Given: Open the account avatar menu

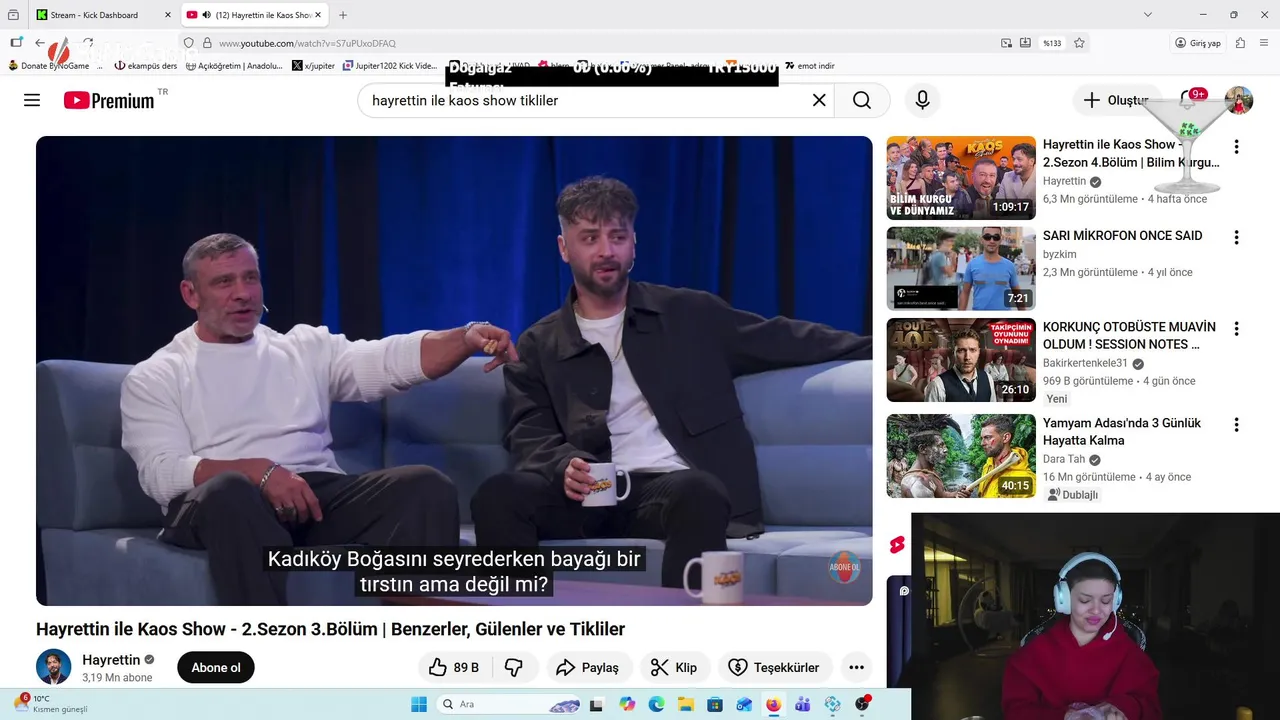Looking at the screenshot, I should tap(1239, 100).
